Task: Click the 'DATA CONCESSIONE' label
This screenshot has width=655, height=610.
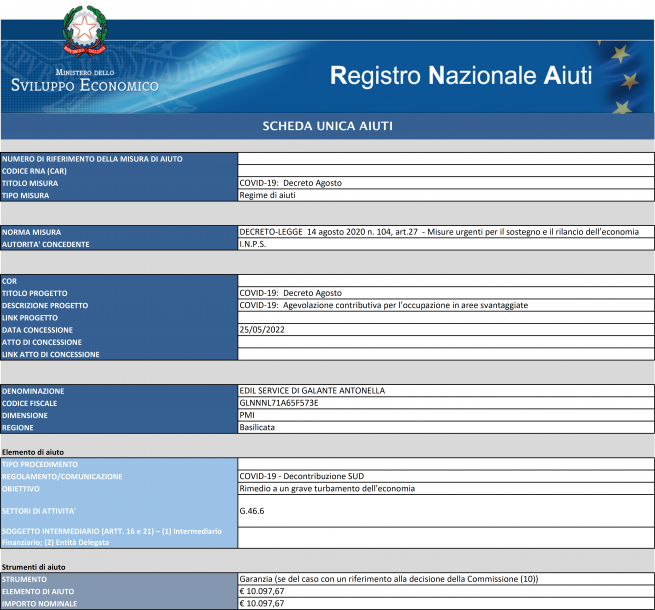Action: tap(37, 330)
